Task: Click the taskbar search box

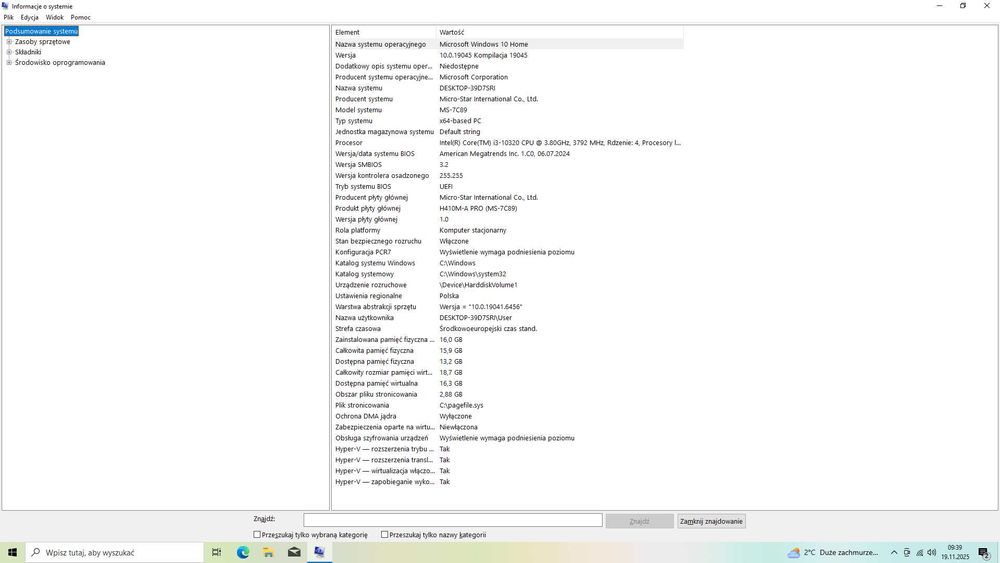Action: 115,552
